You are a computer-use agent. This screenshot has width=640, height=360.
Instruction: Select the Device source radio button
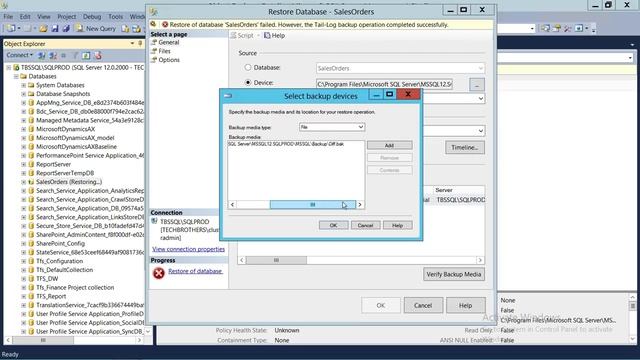[248, 82]
